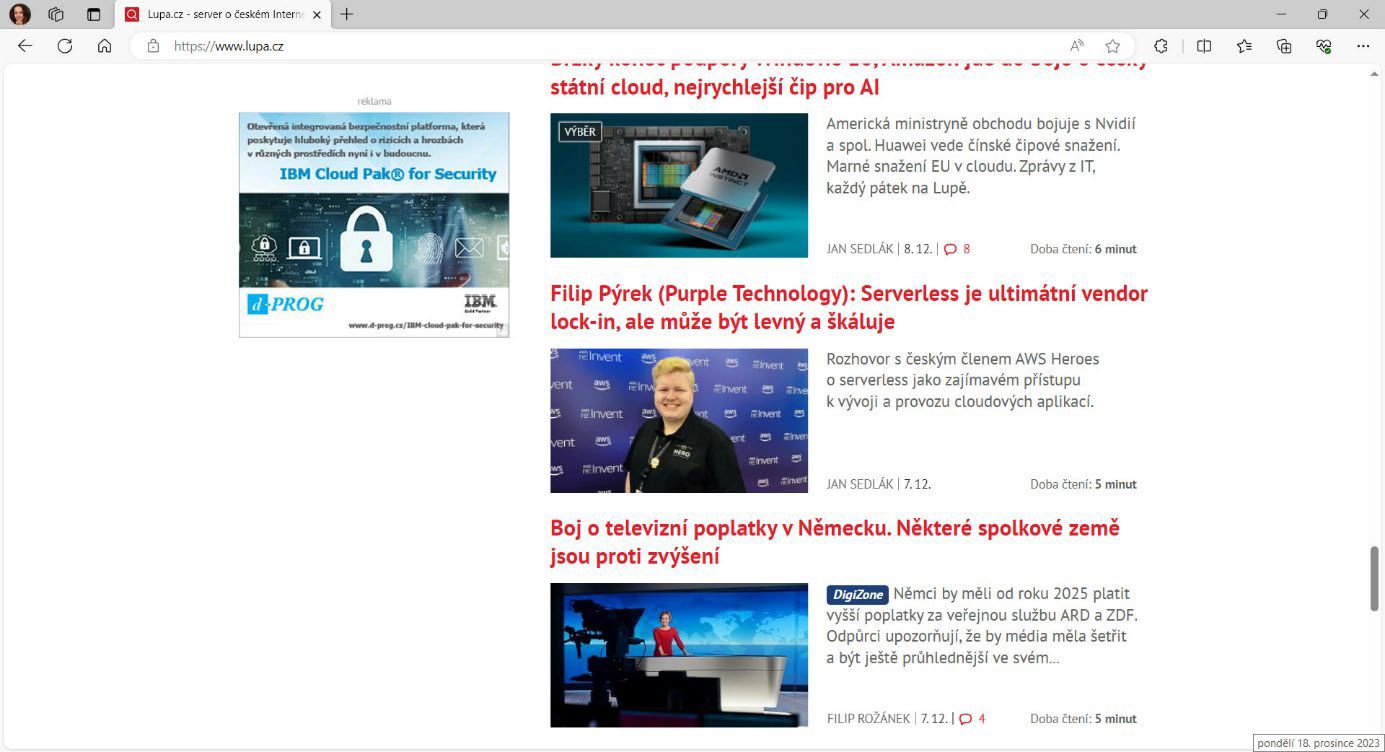
Task: Open the Workspaces icon in title bar
Action: tap(56, 15)
